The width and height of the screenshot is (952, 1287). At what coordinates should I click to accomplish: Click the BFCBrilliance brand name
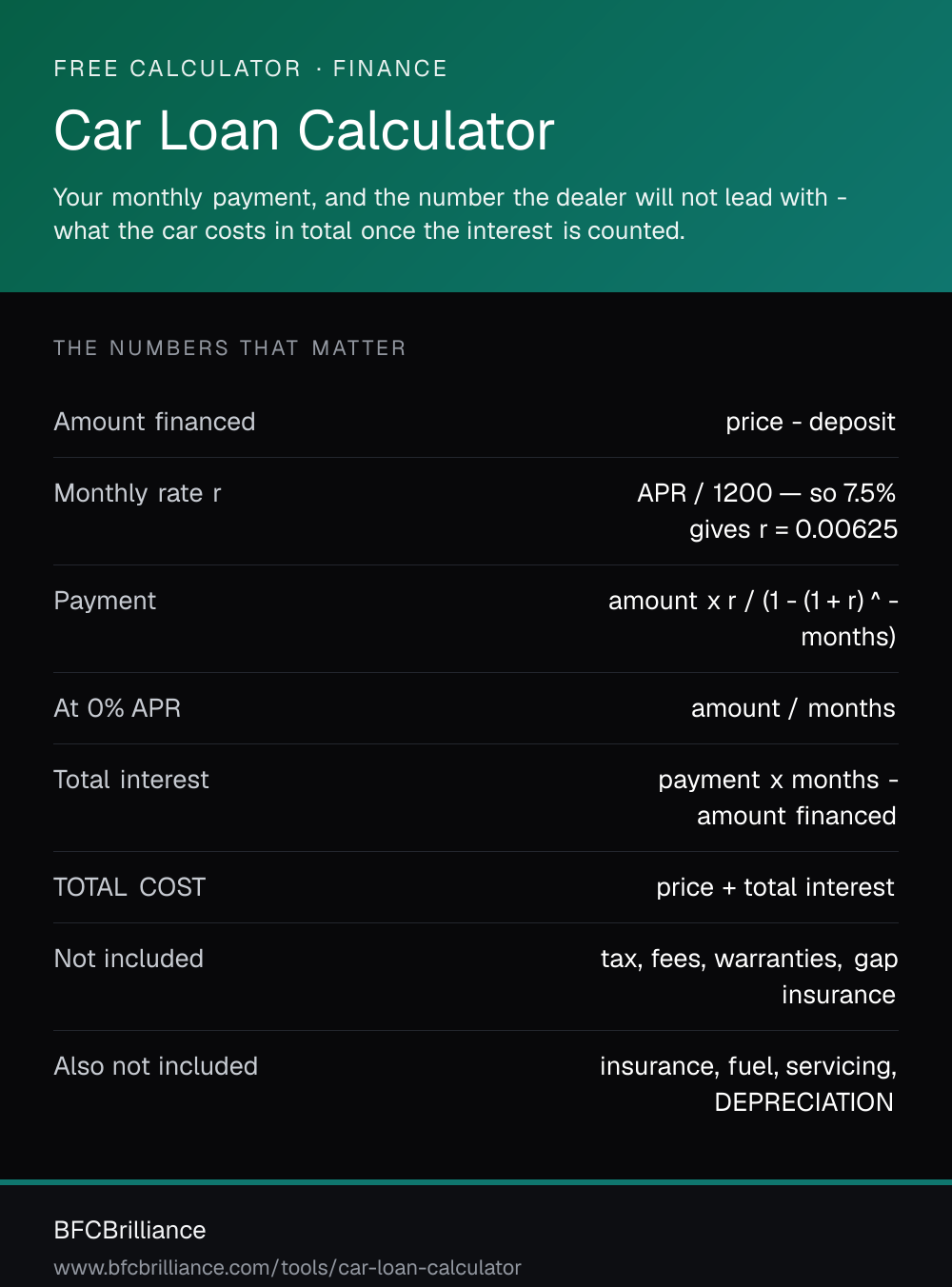(x=129, y=1230)
